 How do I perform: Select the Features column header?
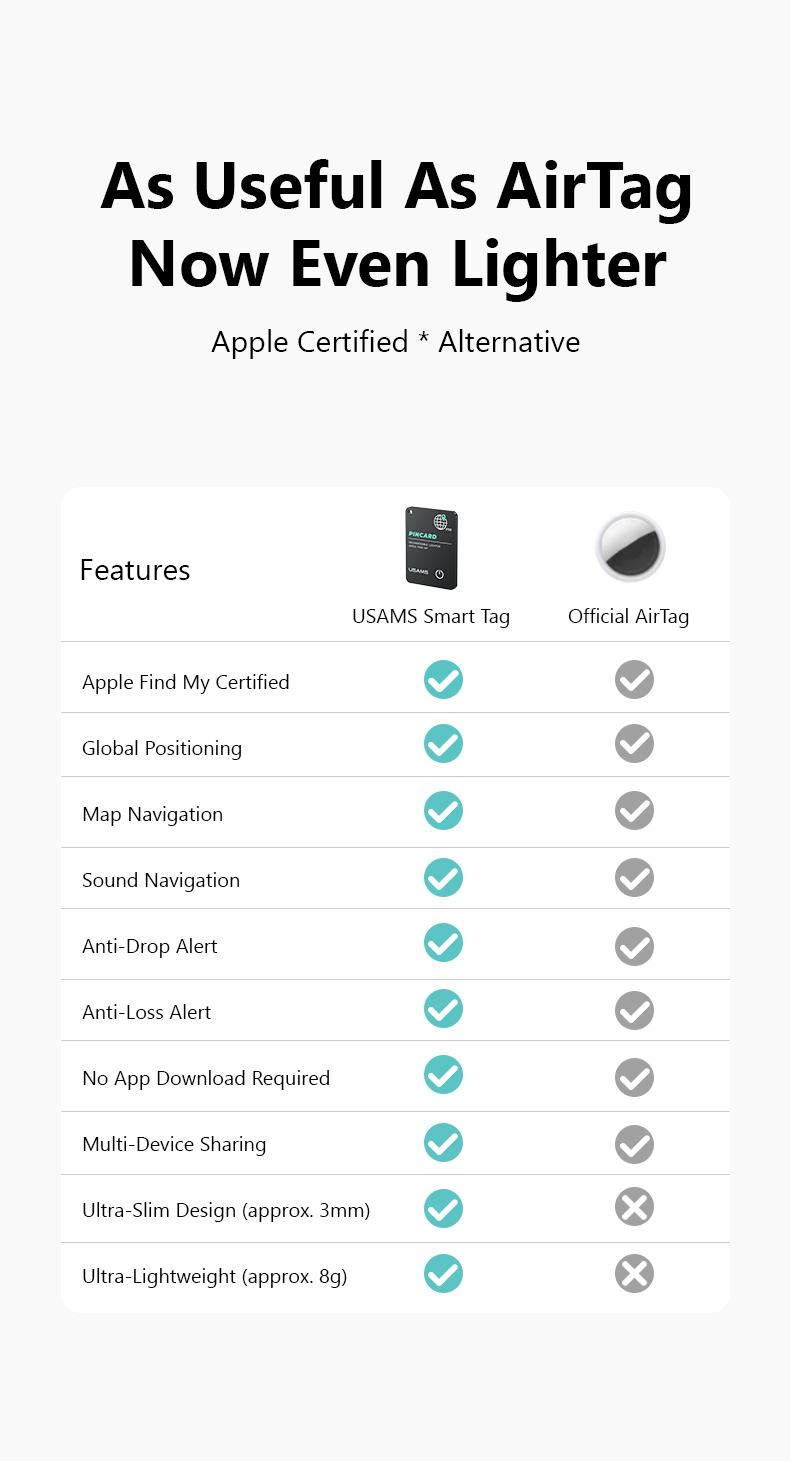[135, 570]
